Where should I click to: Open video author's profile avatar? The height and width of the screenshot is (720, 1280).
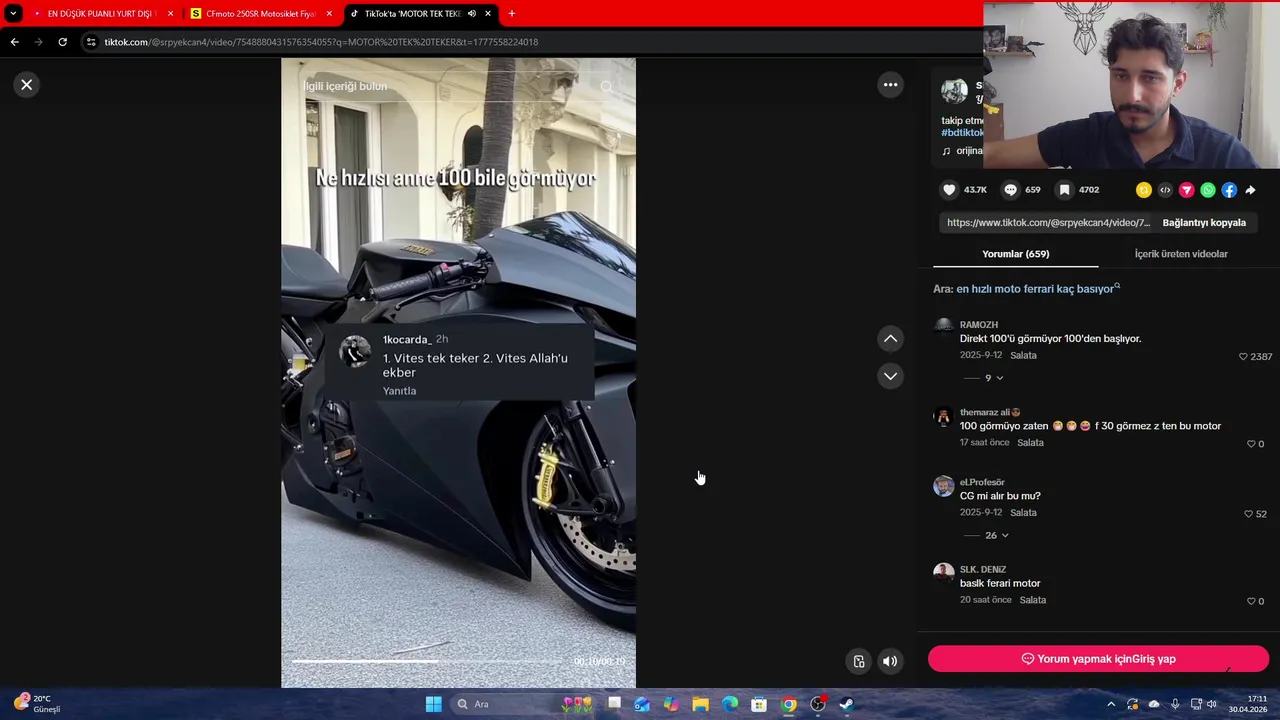954,91
